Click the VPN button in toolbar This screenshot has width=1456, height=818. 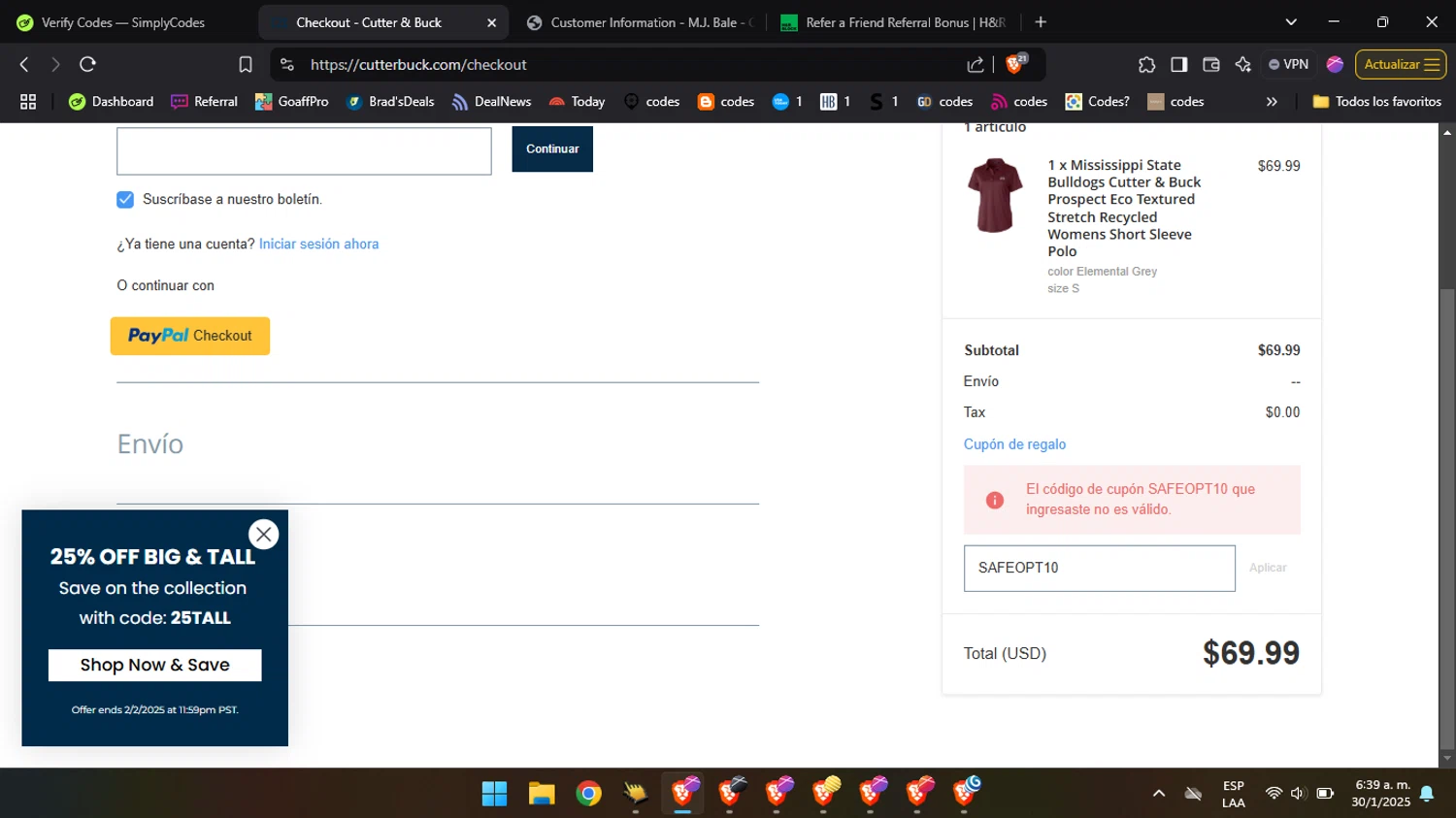pos(1288,64)
